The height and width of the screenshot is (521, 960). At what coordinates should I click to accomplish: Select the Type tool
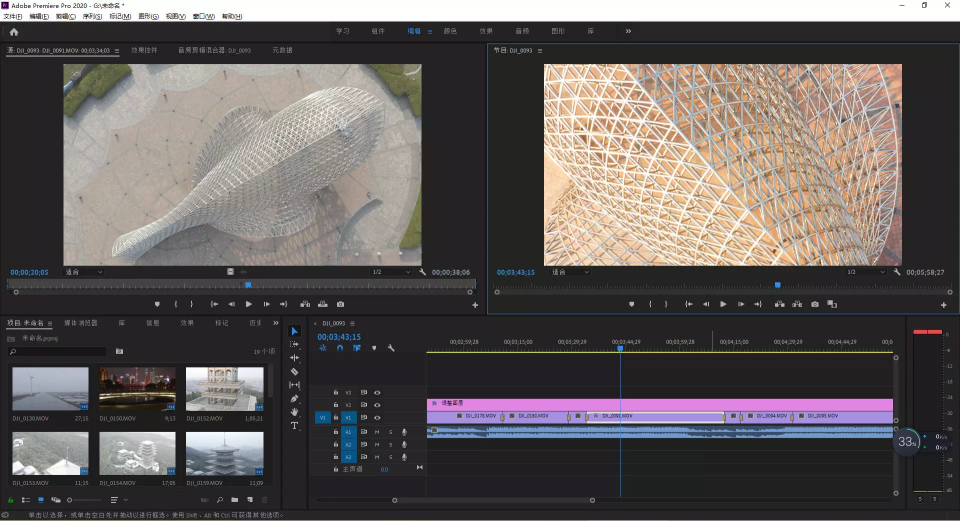tap(294, 425)
